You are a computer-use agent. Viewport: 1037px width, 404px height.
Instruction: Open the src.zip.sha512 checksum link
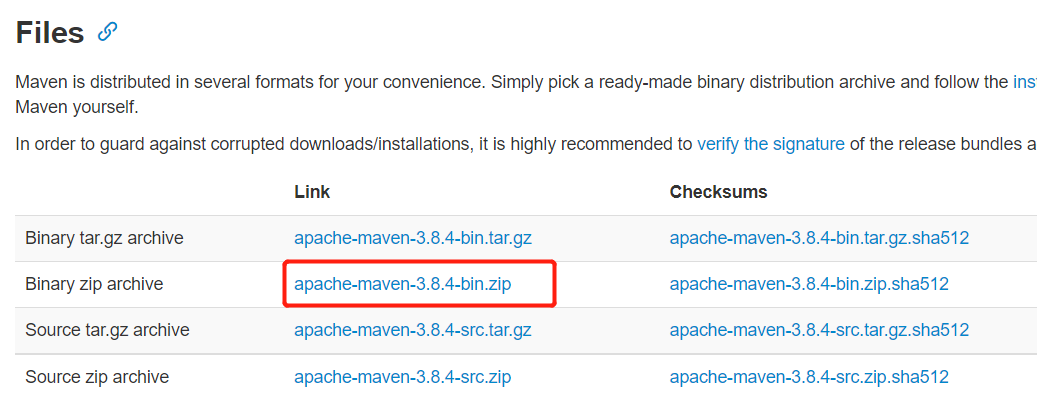[x=809, y=377]
